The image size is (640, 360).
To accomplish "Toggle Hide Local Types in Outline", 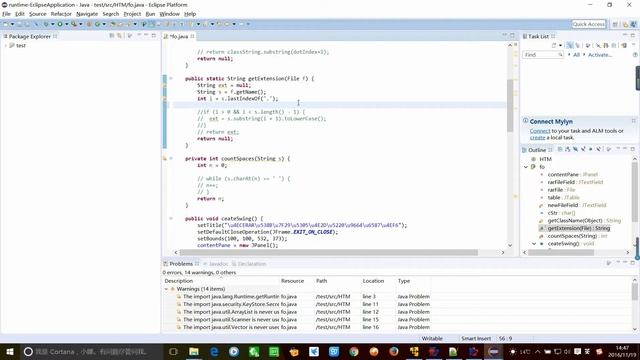I will [599, 149].
